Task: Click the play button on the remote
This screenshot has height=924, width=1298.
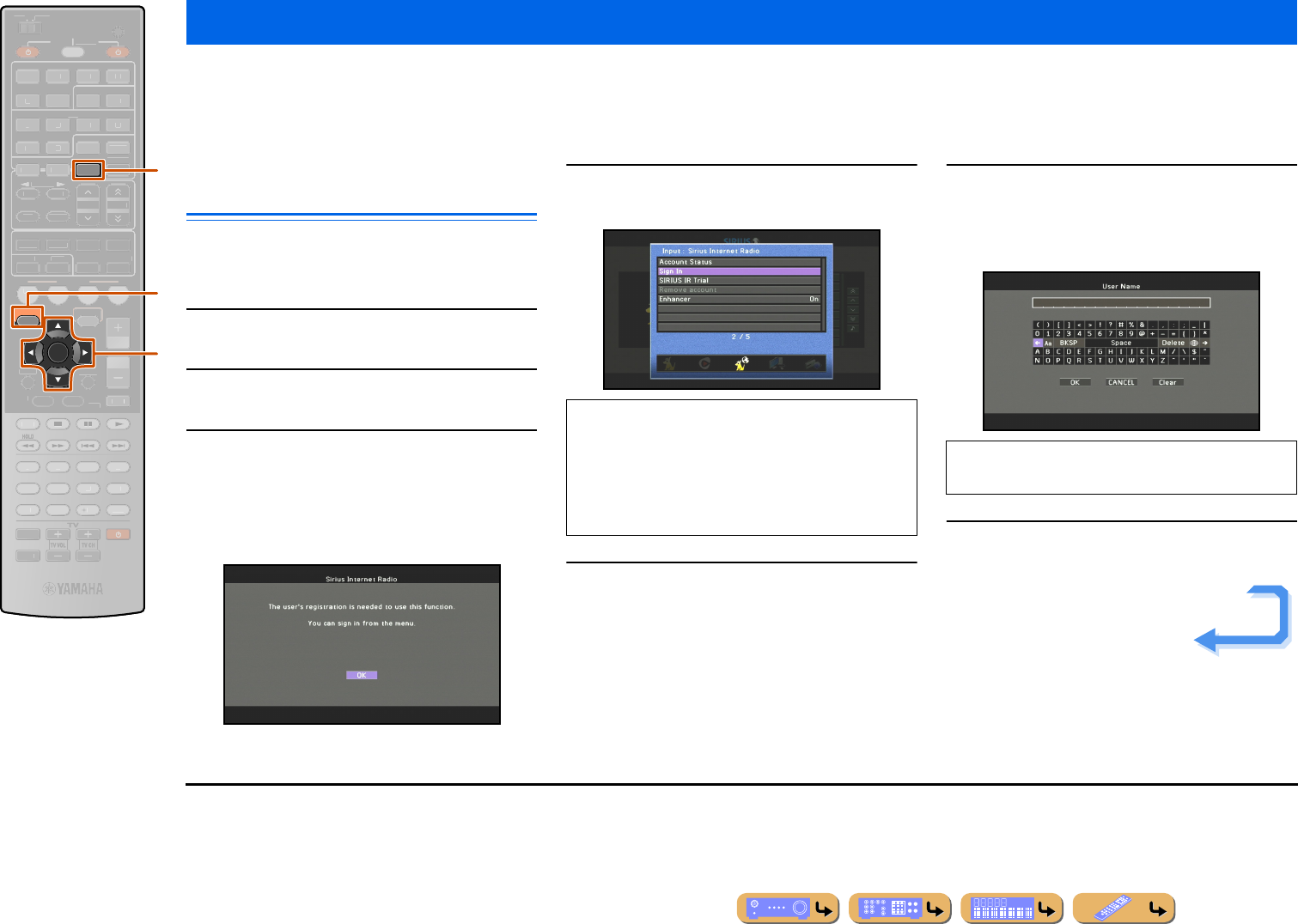Action: click(x=118, y=423)
